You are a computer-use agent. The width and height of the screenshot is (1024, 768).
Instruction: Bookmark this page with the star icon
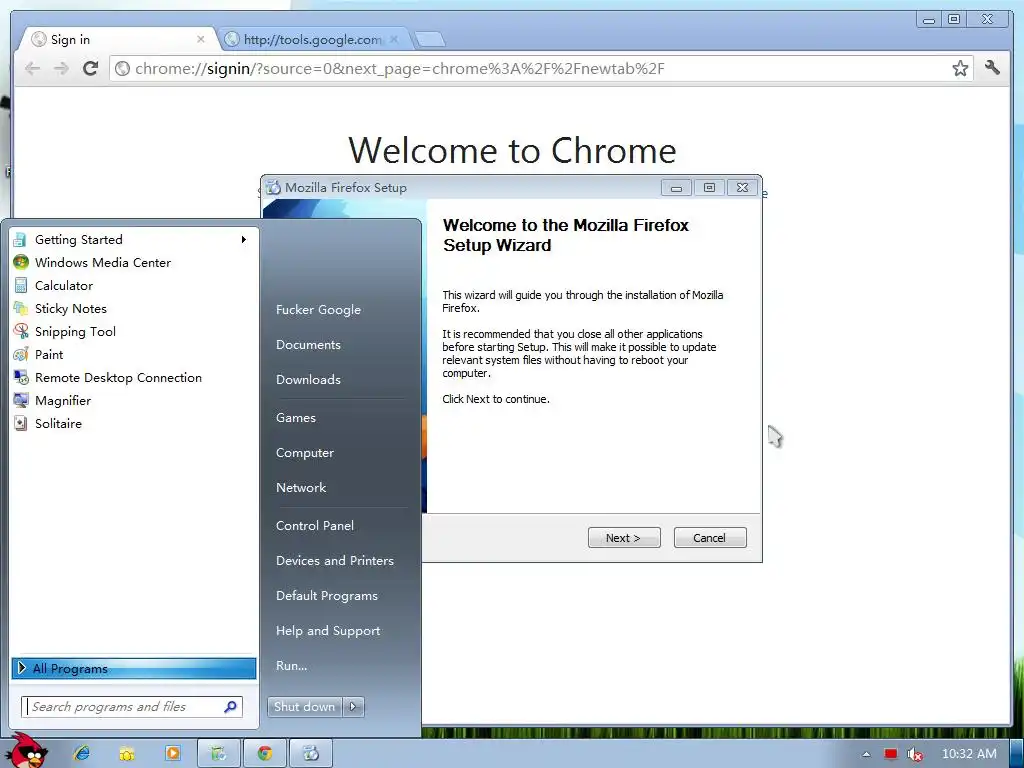960,69
